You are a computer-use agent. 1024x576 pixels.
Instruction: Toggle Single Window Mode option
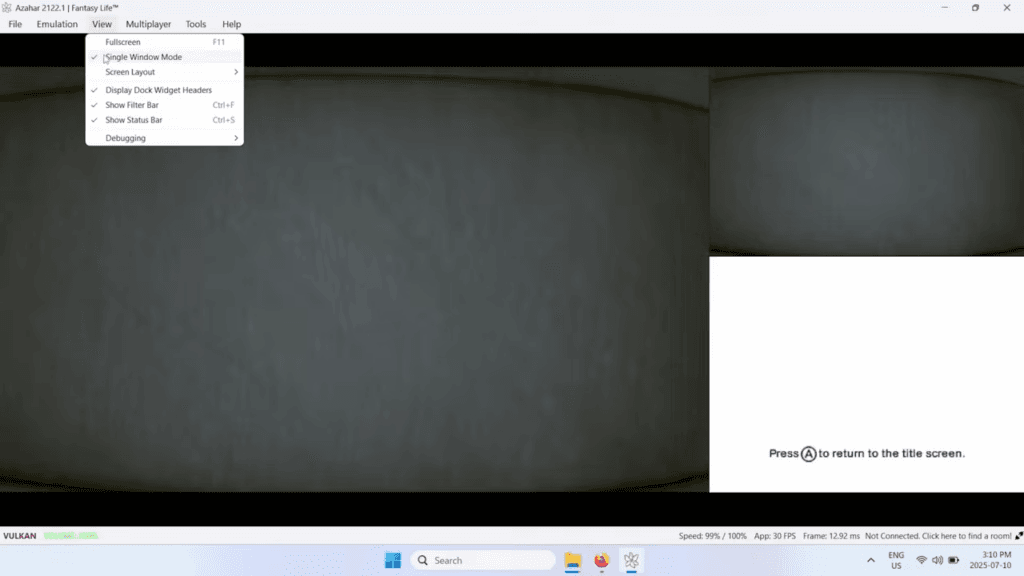click(x=165, y=57)
